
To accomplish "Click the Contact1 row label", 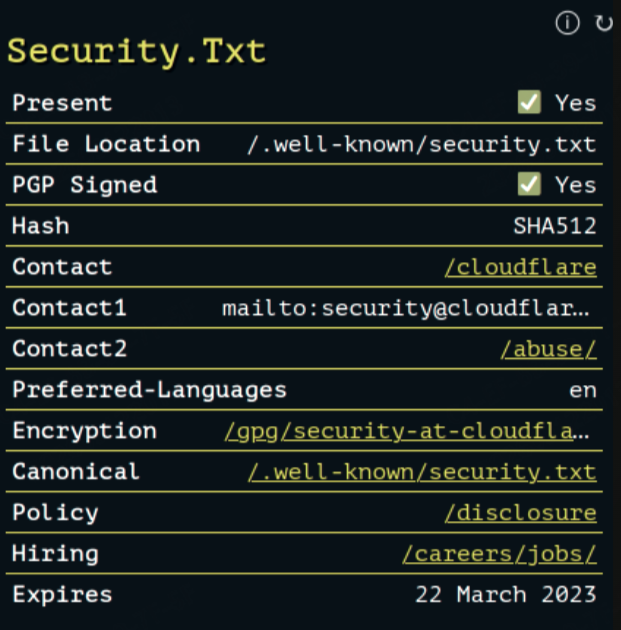I will point(69,308).
